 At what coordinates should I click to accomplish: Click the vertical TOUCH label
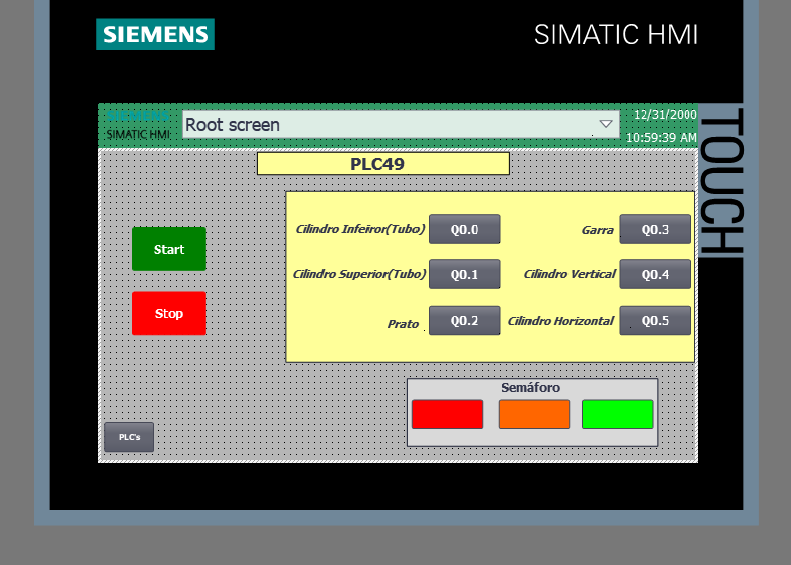[721, 181]
